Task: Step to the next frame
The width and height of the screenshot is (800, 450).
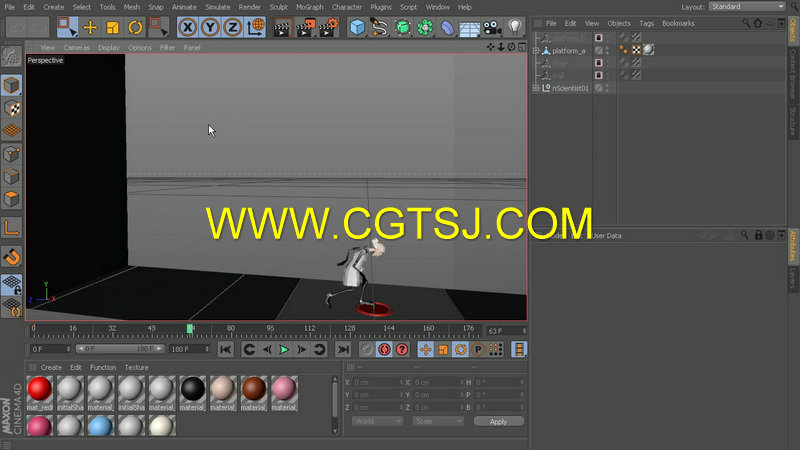Action: [x=302, y=349]
